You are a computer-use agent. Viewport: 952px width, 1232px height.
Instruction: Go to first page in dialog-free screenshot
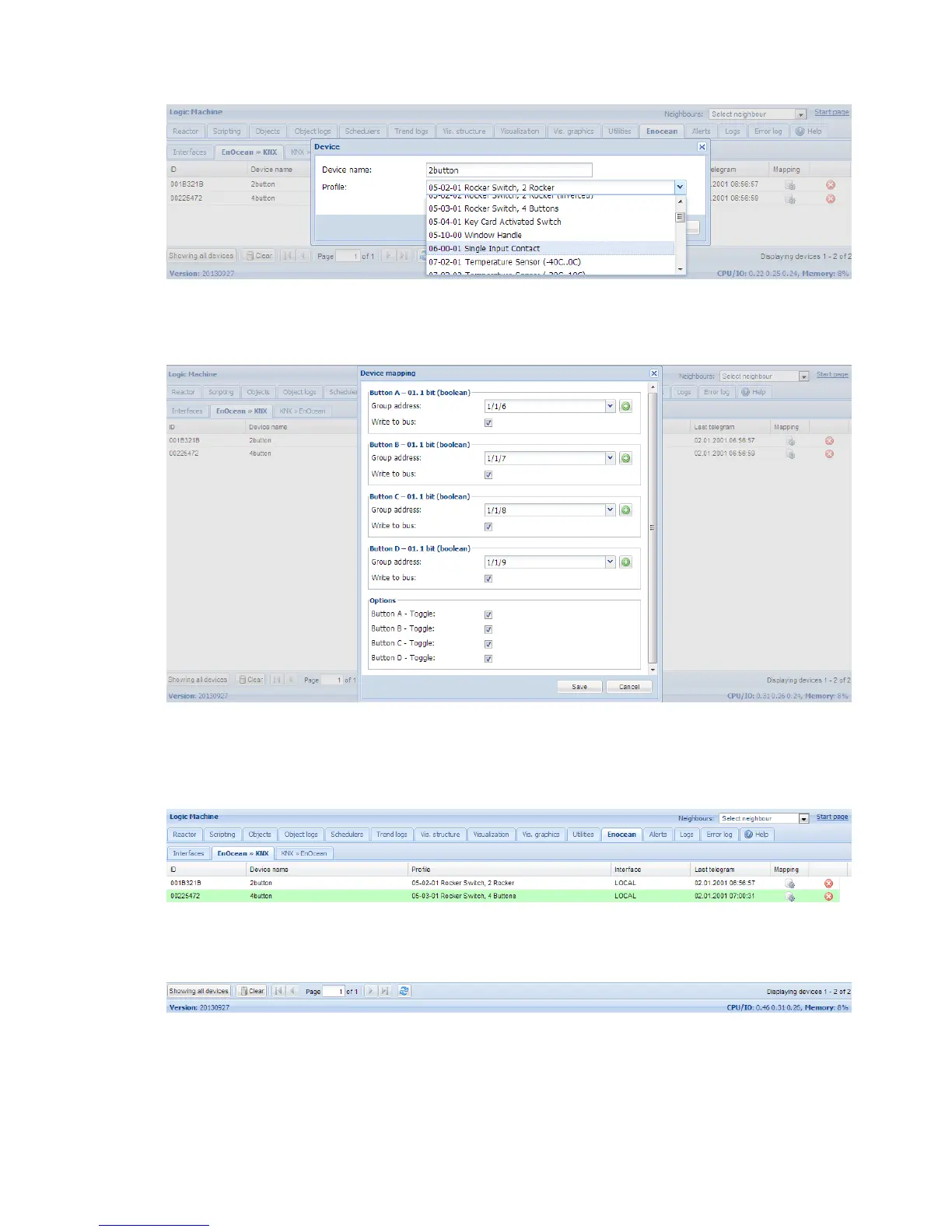pyautogui.click(x=278, y=991)
